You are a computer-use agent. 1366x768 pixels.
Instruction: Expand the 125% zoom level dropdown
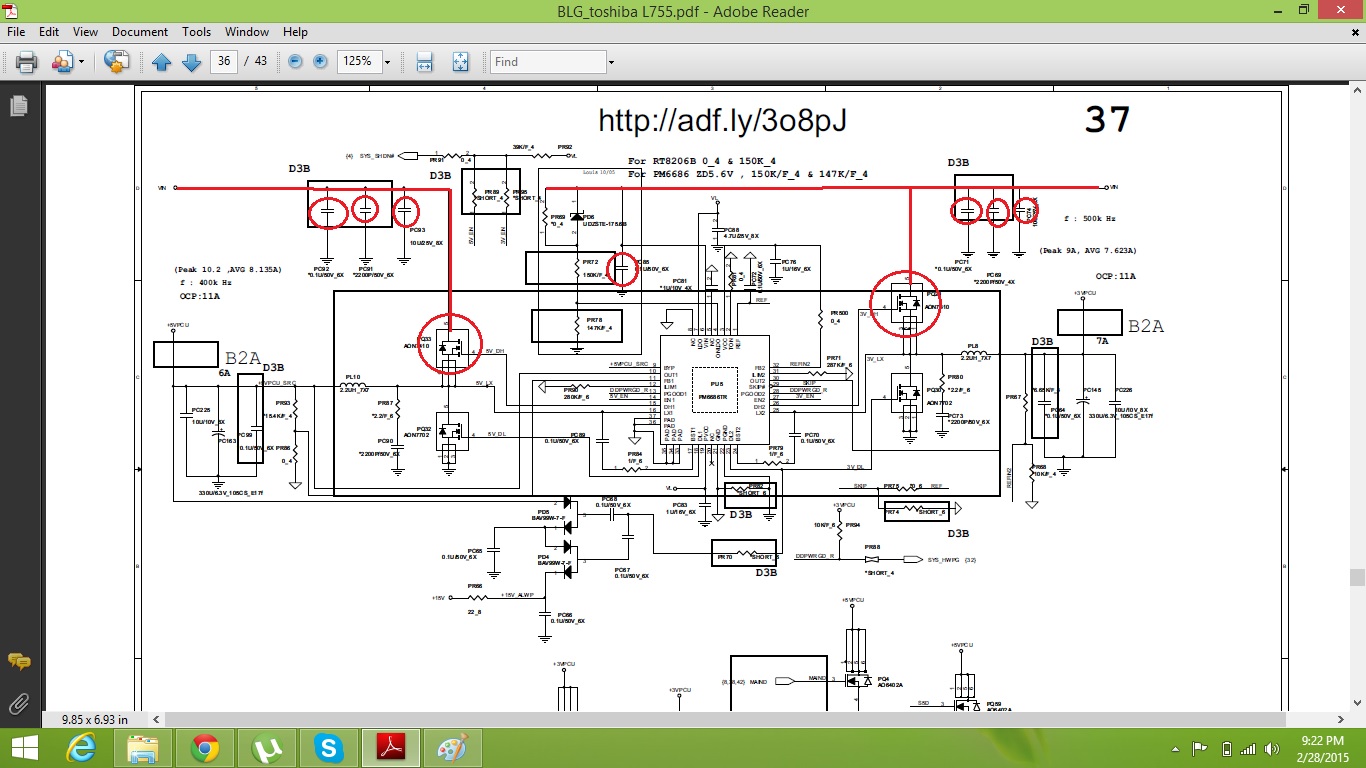(x=386, y=62)
